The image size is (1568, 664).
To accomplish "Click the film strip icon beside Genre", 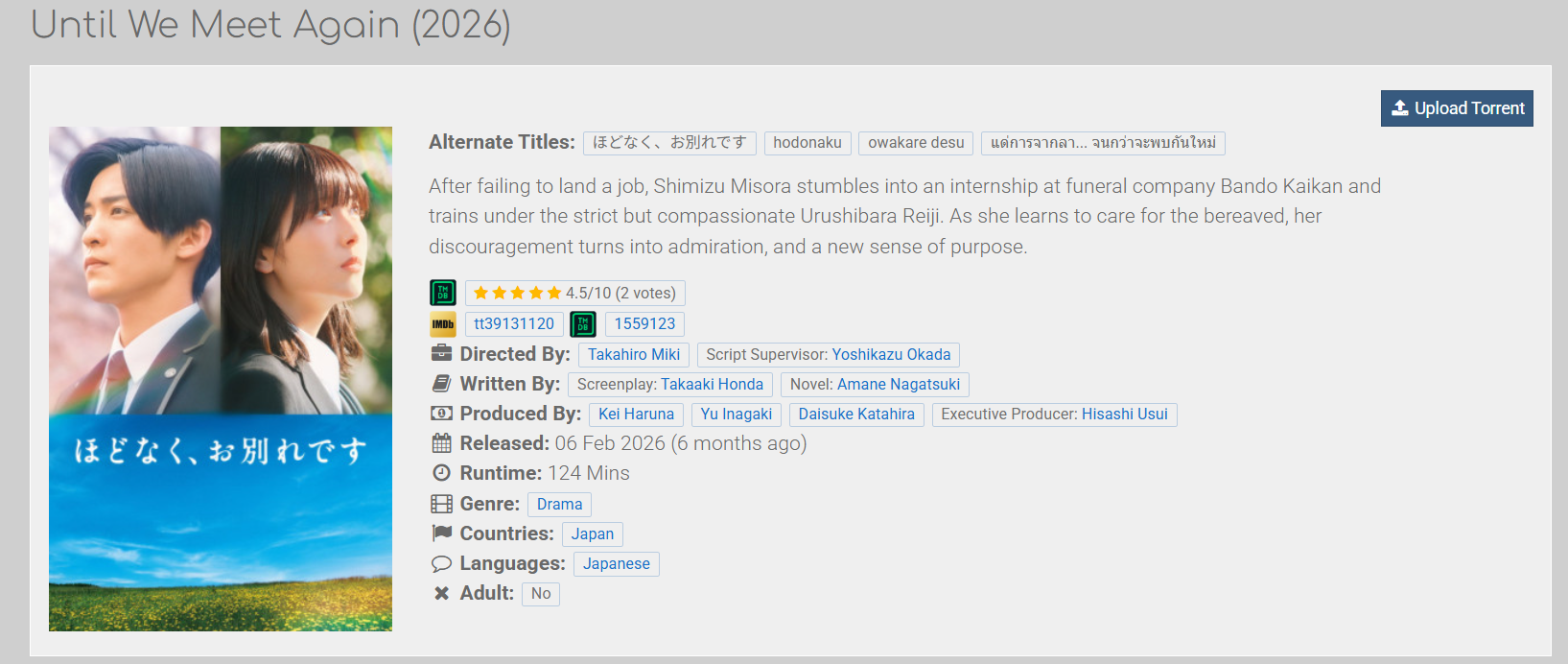I will pyautogui.click(x=441, y=504).
